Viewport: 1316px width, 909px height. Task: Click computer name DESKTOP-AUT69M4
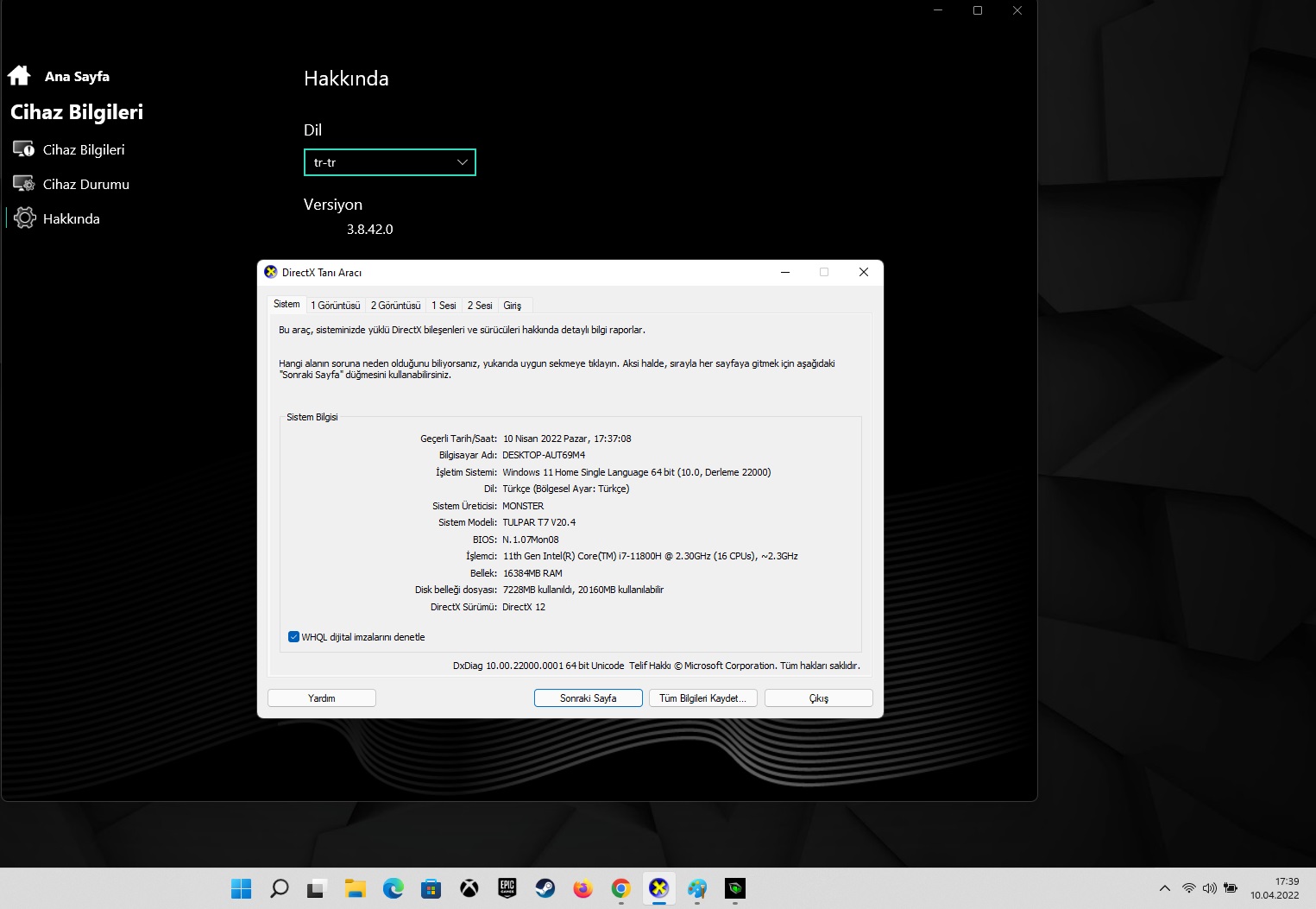pyautogui.click(x=544, y=455)
